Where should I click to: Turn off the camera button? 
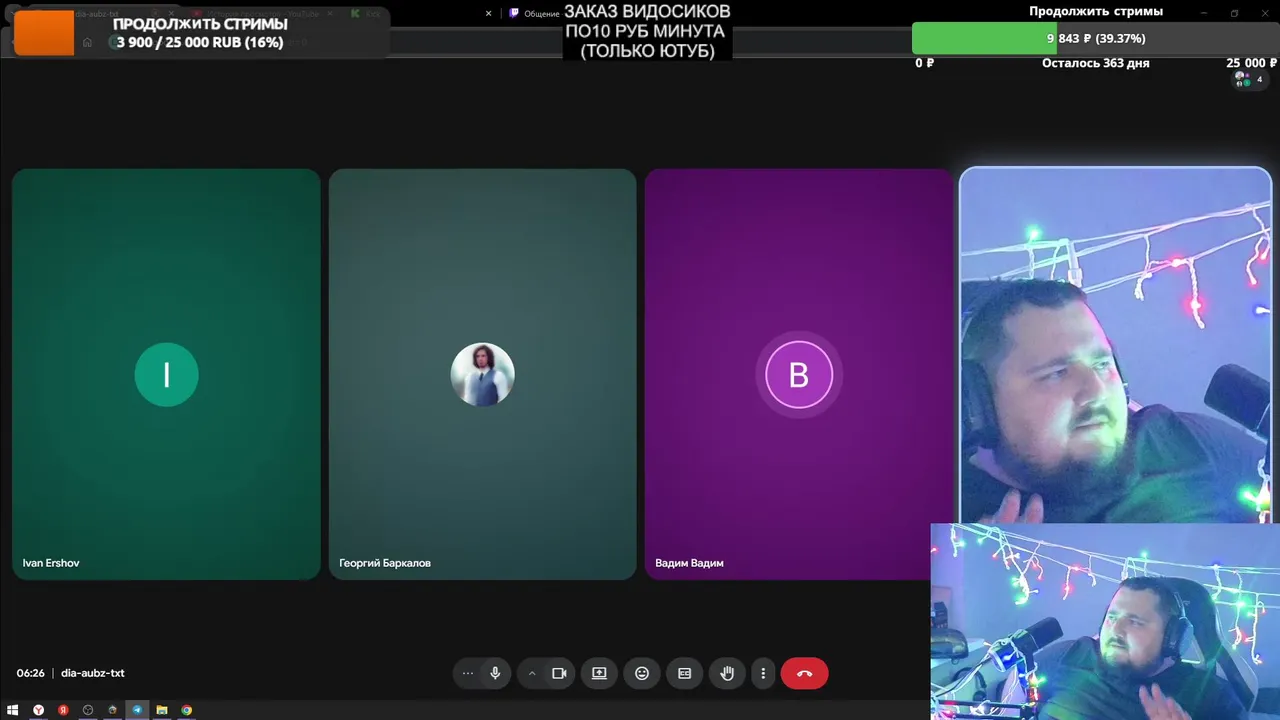[559, 673]
